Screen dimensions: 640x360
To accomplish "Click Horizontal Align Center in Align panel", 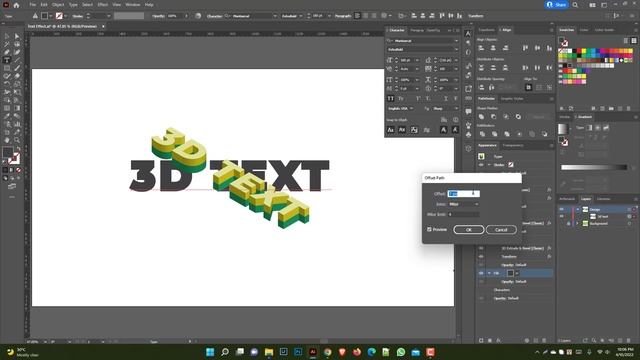I will tap(493, 48).
